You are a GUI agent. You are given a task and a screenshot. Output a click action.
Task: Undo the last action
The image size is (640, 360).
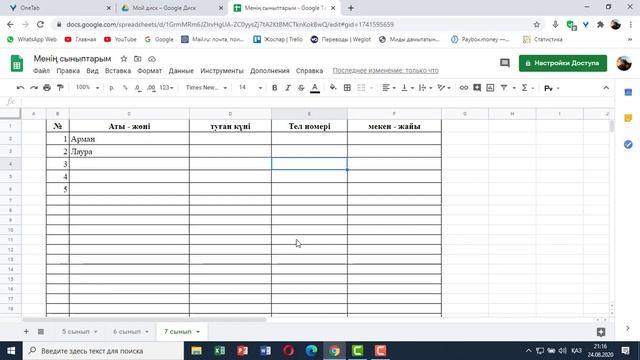coord(20,88)
